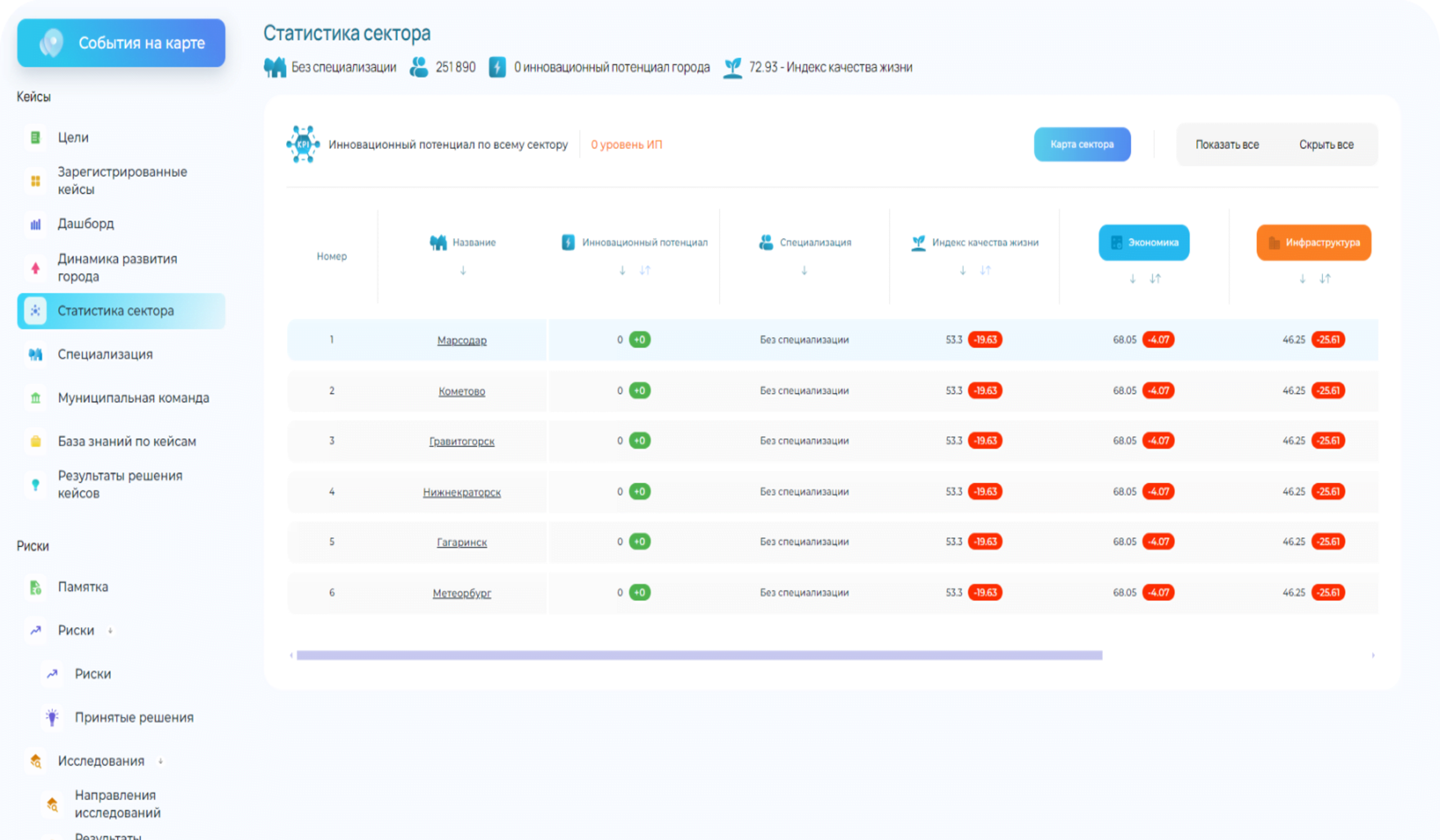Collapse the Исследования submenu arrow
Screen dimensions: 1440x840
pyautogui.click(x=160, y=761)
